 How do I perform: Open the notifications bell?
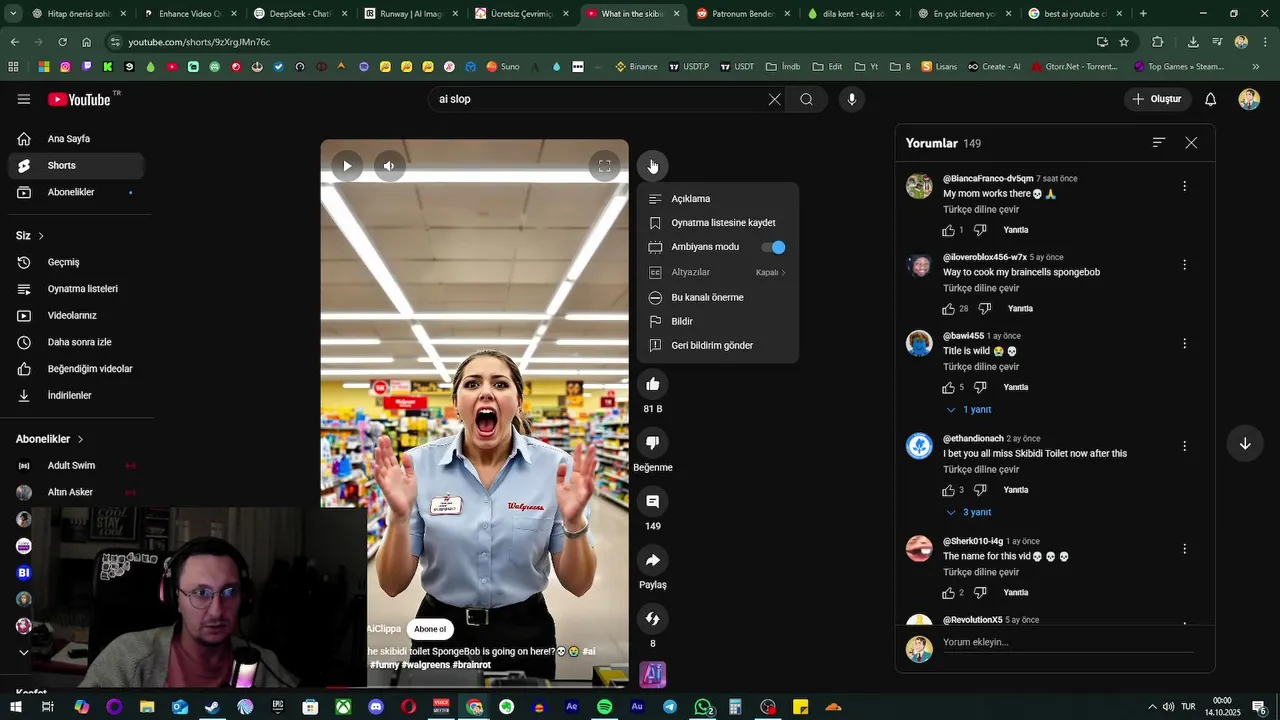1210,99
